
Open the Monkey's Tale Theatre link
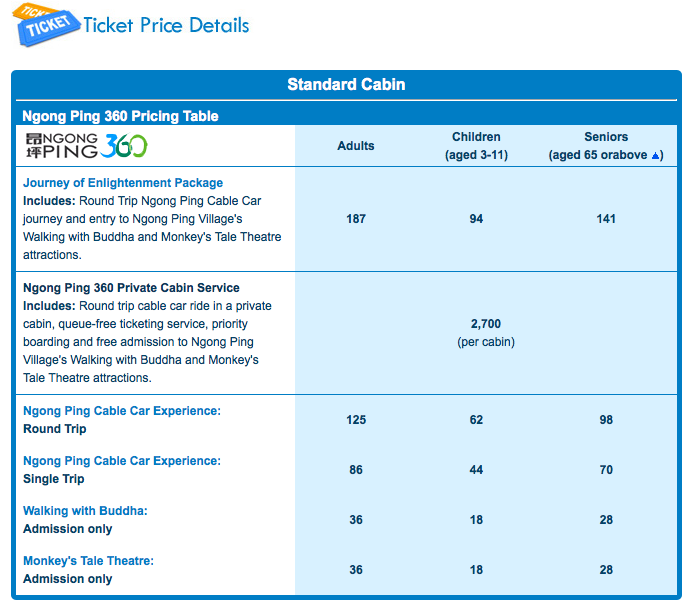click(x=88, y=561)
